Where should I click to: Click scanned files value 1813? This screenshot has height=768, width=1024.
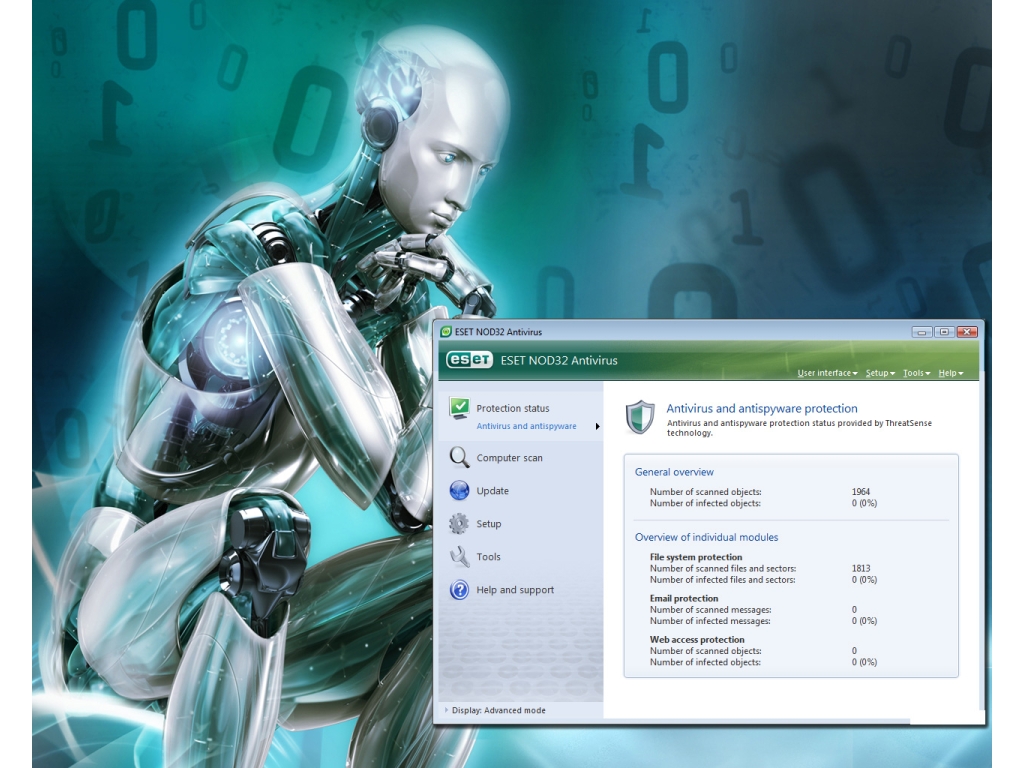(861, 568)
